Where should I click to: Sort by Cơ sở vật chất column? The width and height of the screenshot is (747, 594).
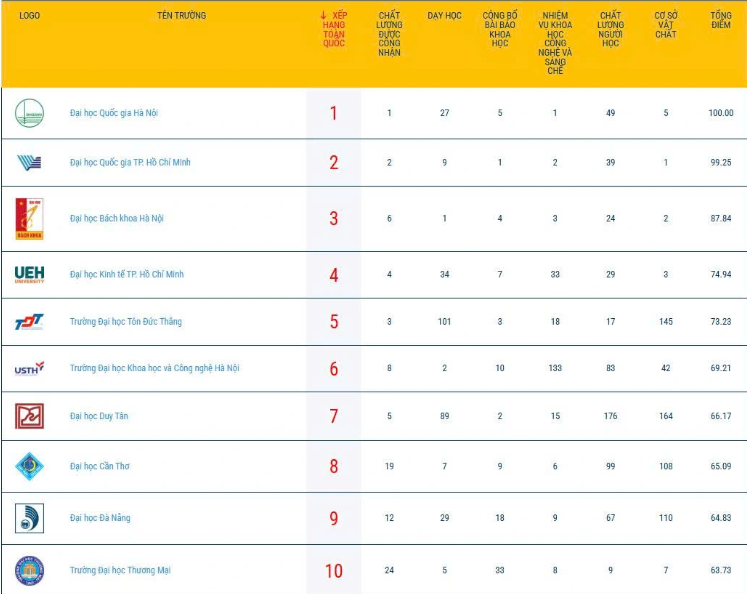coord(666,25)
